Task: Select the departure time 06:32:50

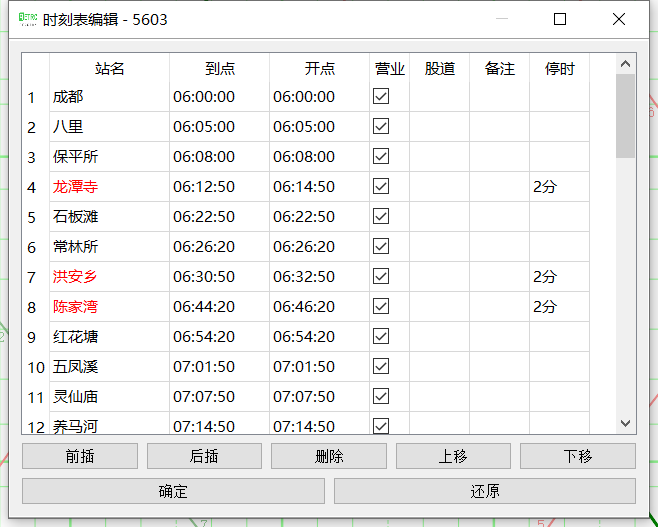Action: tap(304, 277)
